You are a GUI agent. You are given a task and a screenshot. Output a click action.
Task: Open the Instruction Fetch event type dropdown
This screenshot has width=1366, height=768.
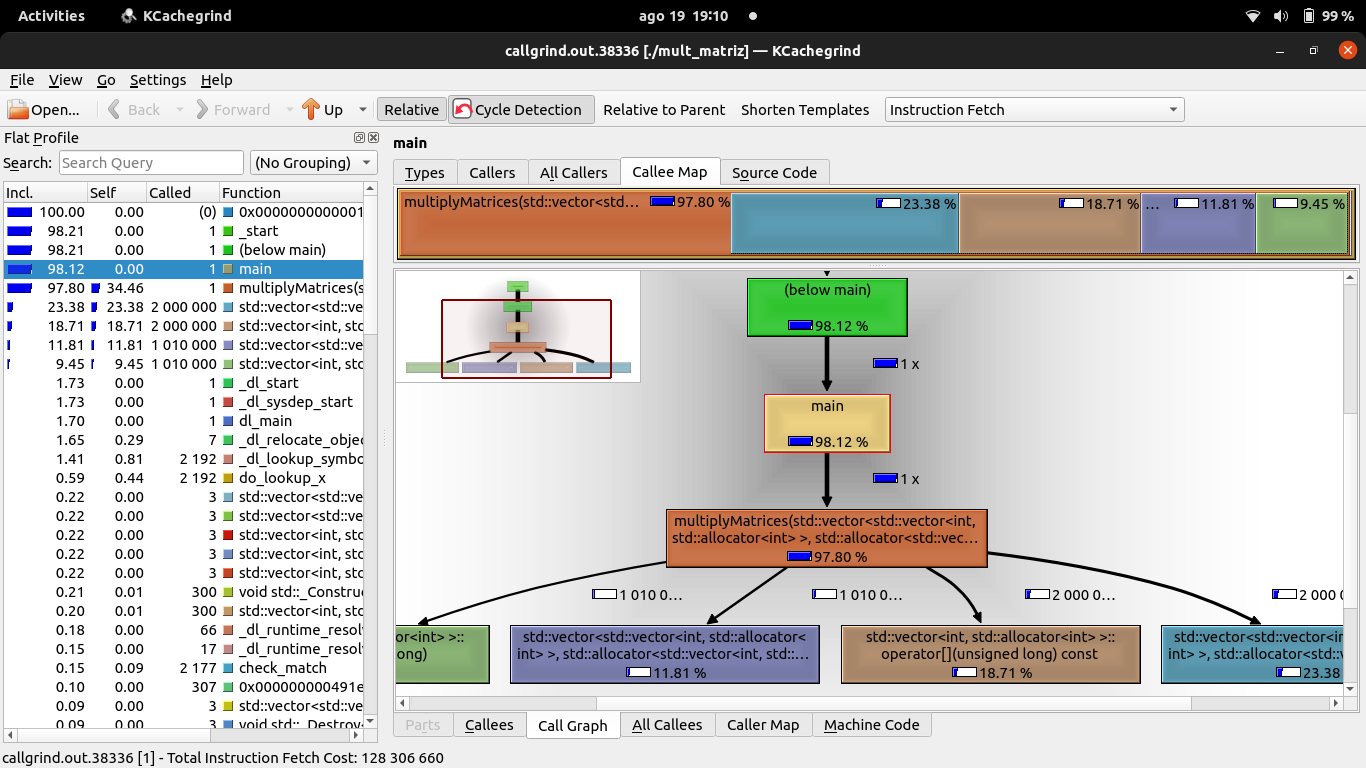click(x=1034, y=110)
